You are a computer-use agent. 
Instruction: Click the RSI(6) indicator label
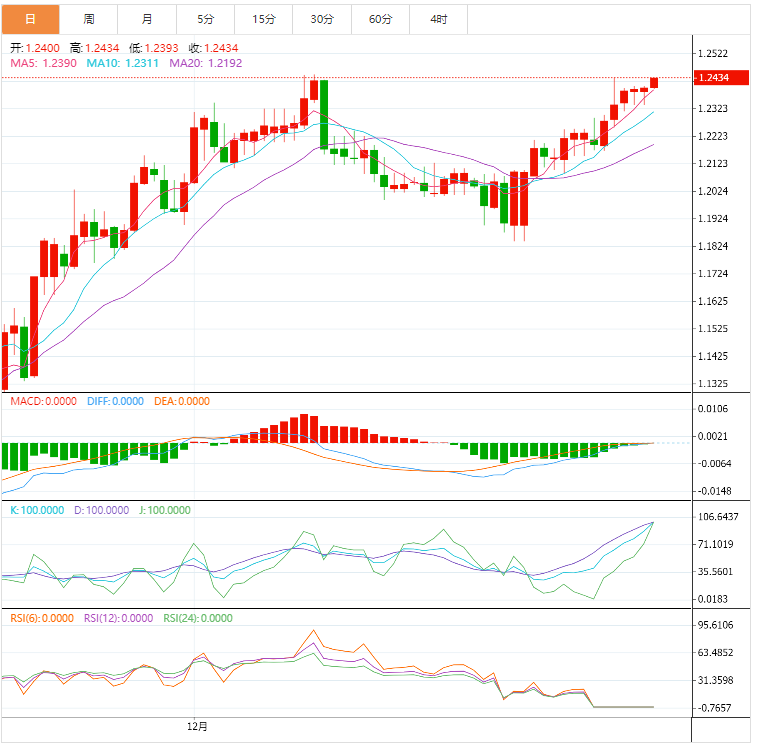pos(41,618)
